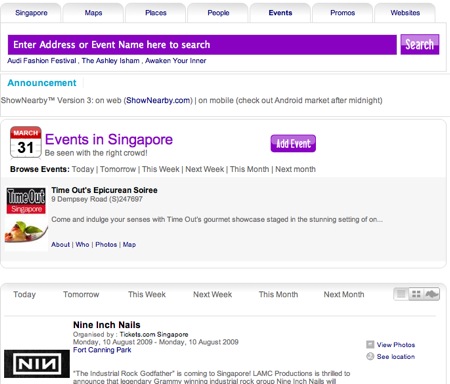The height and width of the screenshot is (384, 450).
Task: Click the Announcement heading
Action: [x=42, y=83]
